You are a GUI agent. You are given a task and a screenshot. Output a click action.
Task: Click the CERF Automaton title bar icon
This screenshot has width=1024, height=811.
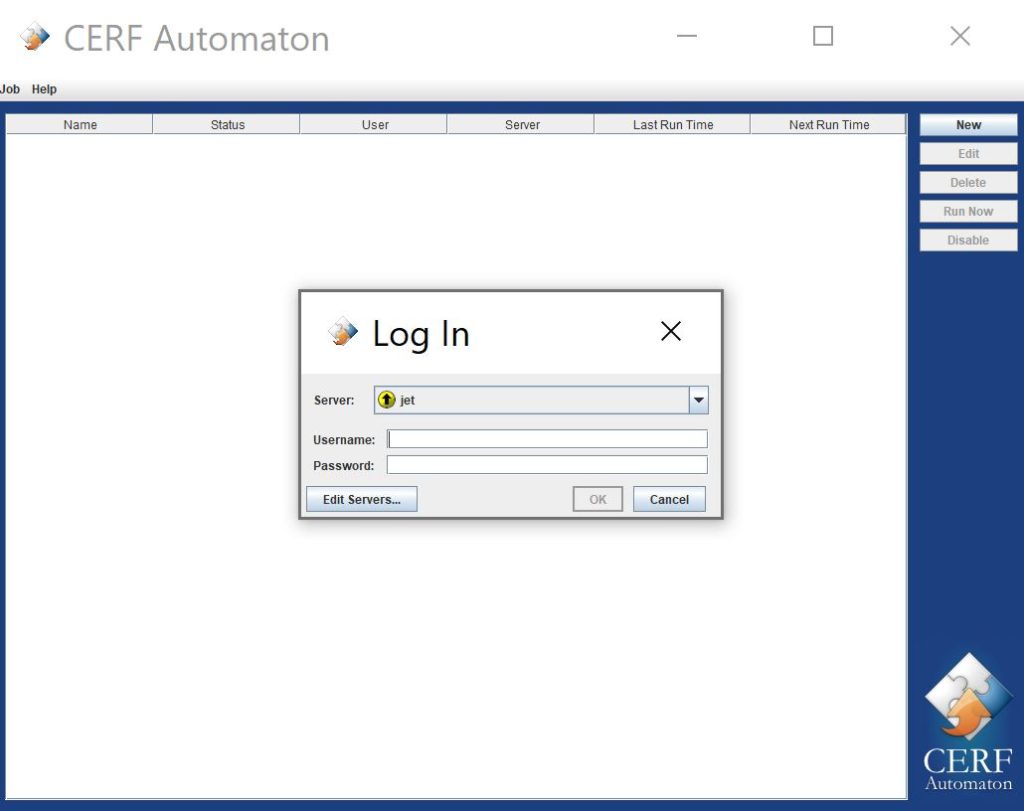coord(35,38)
